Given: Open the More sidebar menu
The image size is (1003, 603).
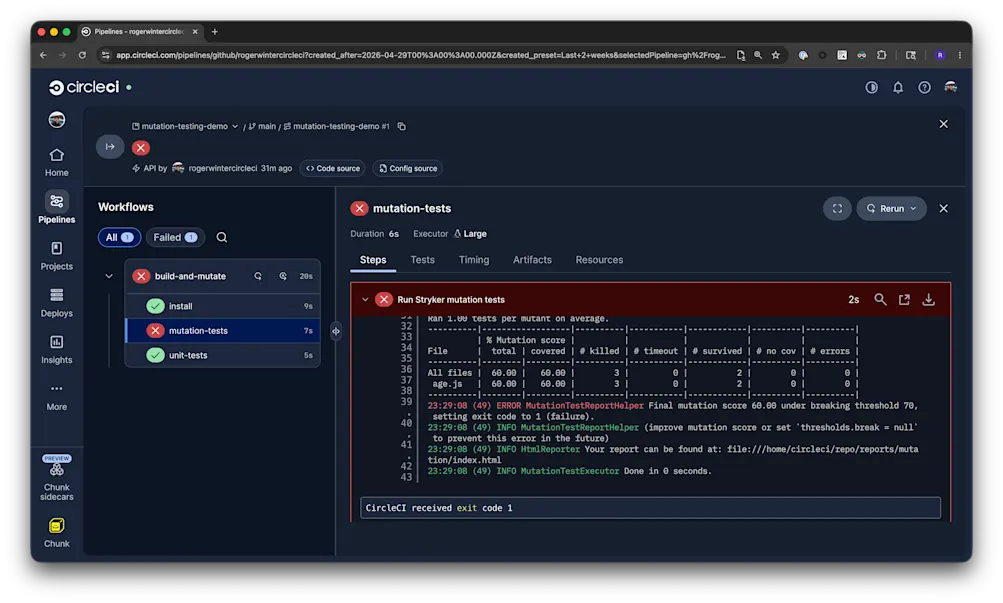Looking at the screenshot, I should click(56, 396).
